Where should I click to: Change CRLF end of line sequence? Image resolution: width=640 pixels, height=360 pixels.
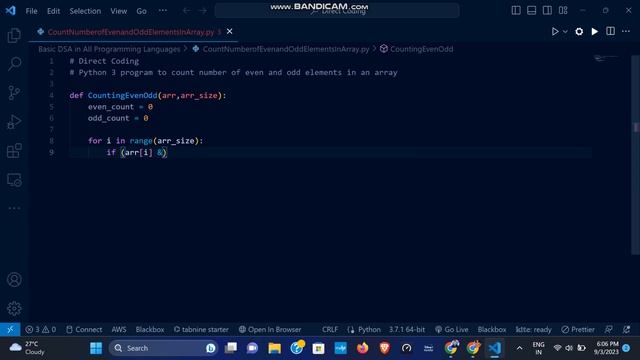[x=330, y=329]
